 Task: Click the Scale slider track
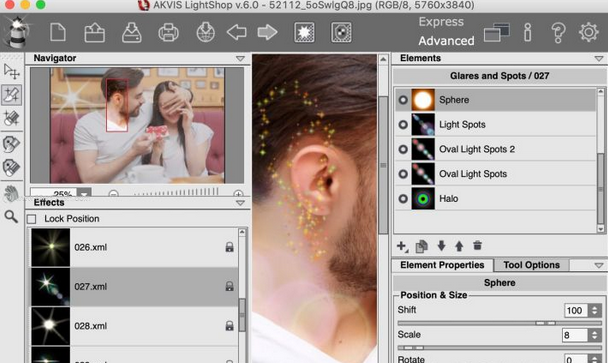[499, 348]
